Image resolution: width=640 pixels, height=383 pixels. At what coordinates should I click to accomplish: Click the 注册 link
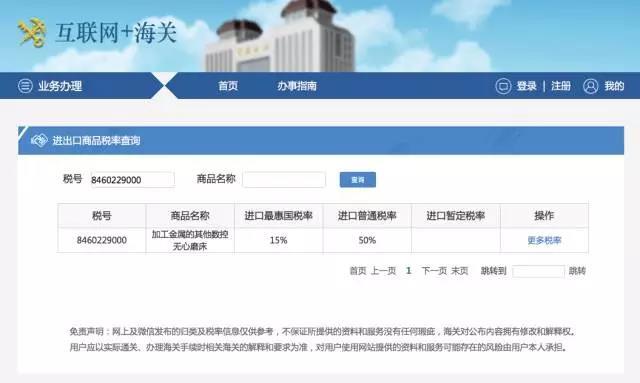click(561, 86)
